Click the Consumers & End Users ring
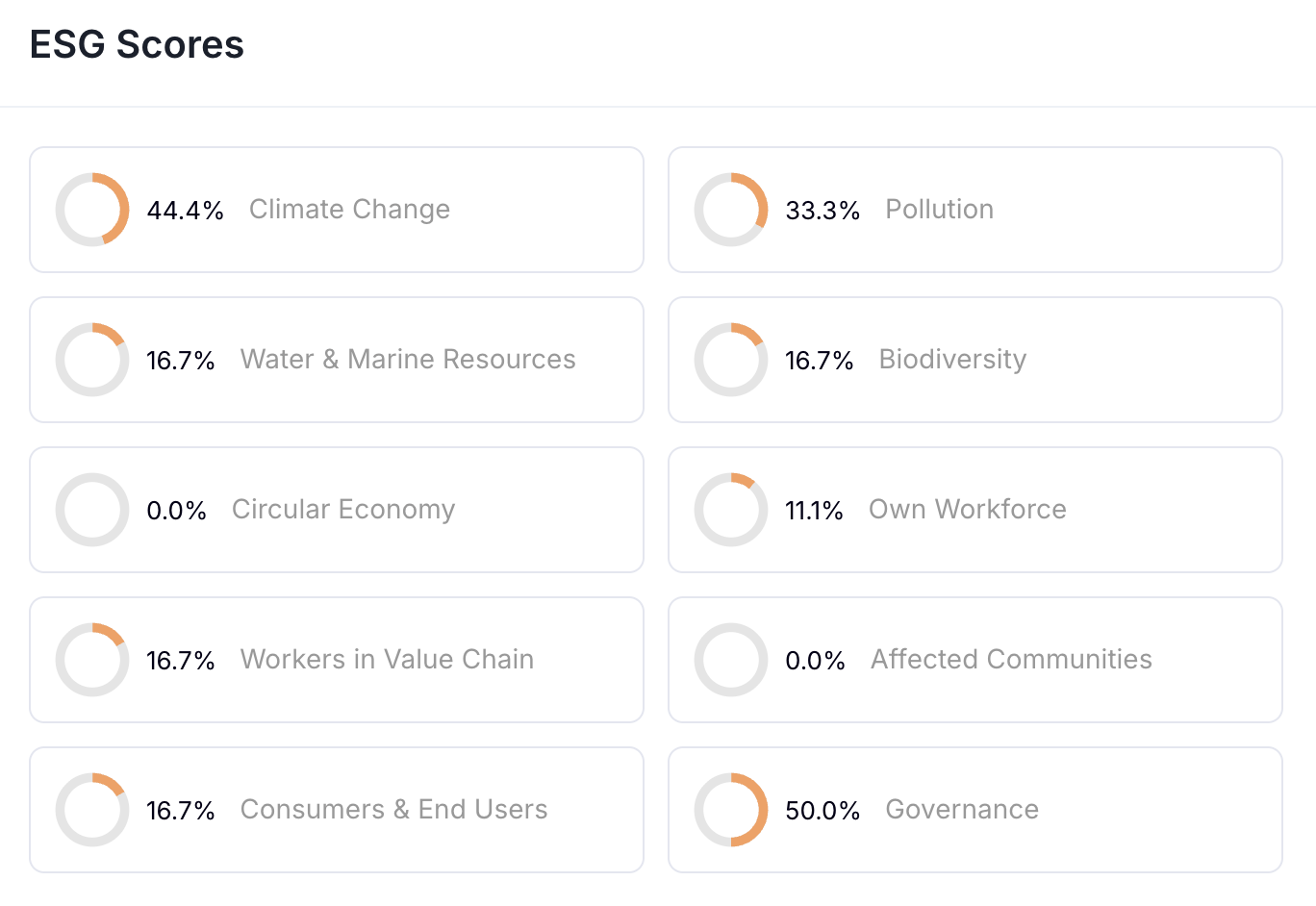Image resolution: width=1316 pixels, height=906 pixels. [92, 810]
